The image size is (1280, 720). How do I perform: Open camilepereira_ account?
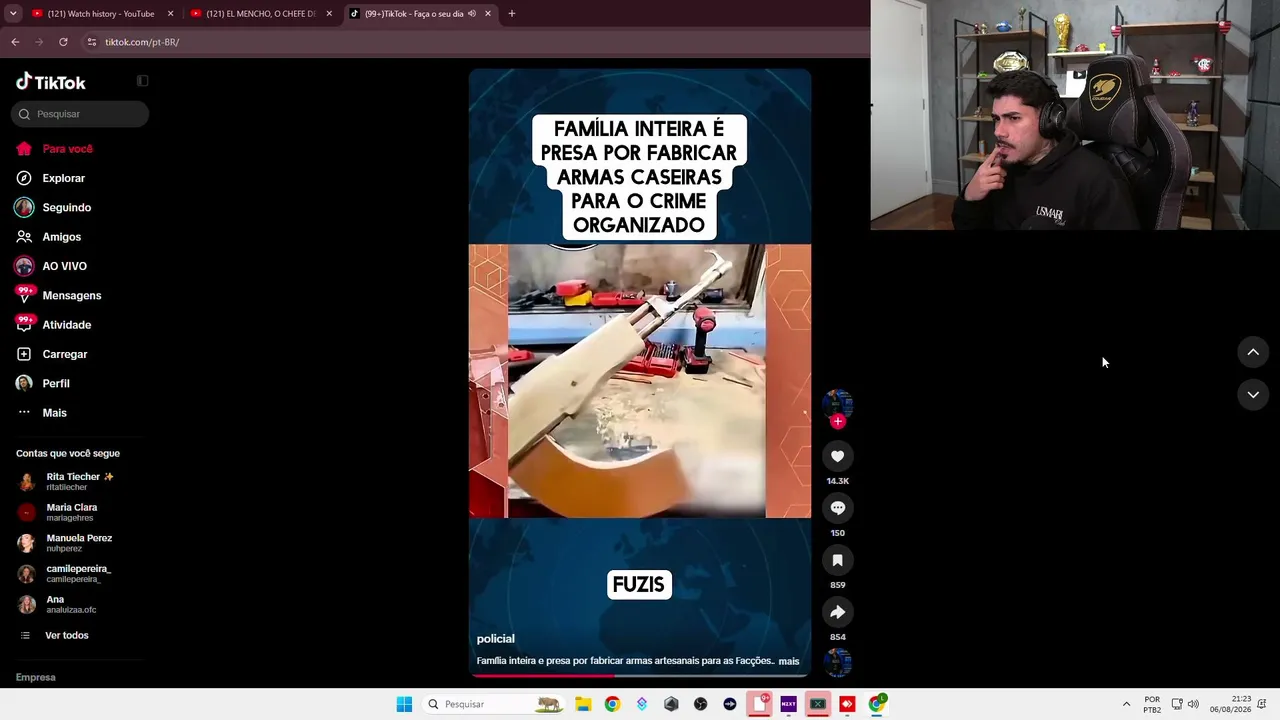[64, 573]
